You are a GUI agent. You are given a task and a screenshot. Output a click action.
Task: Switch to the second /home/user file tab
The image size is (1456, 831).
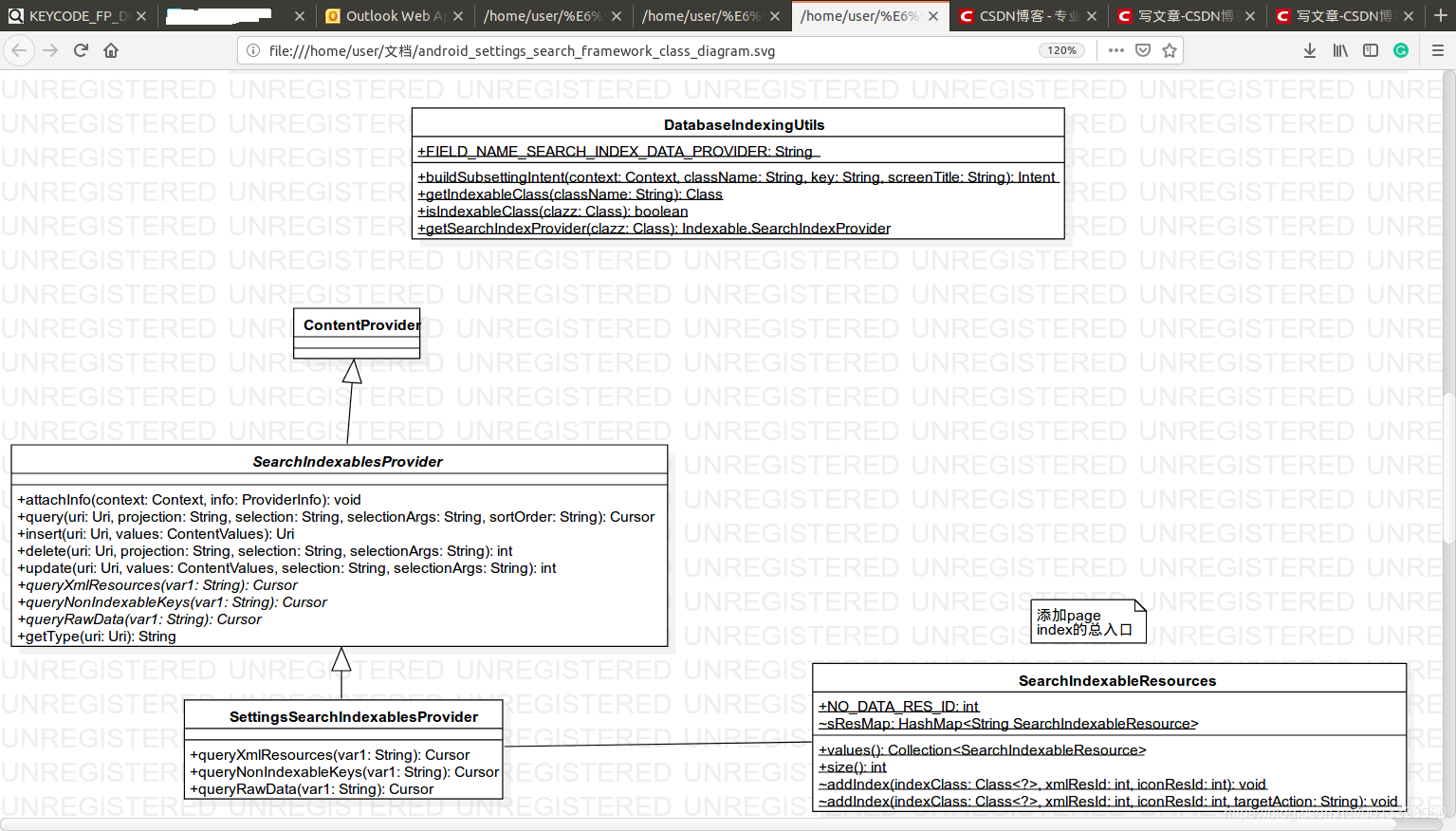pos(711,16)
